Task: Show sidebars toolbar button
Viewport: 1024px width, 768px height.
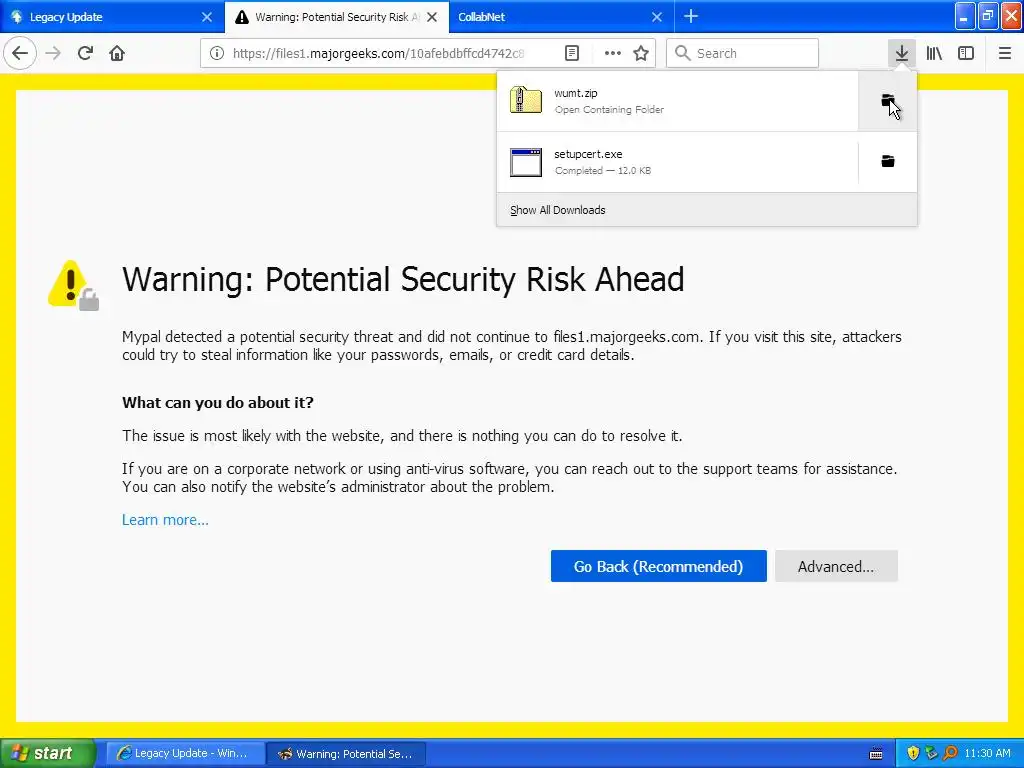Action: coord(966,53)
